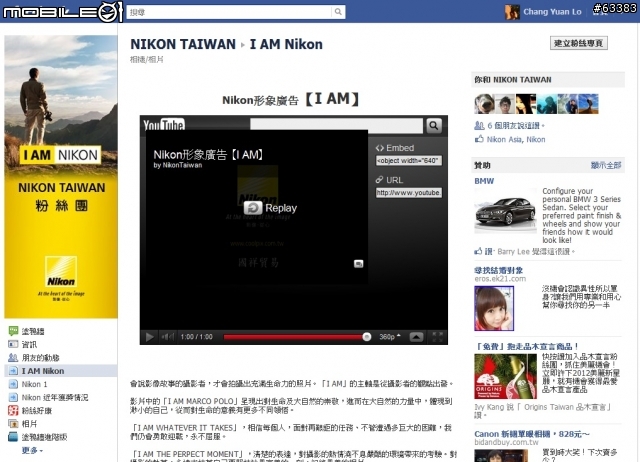Expand the 更多 menu in sidebar

pos(32,450)
